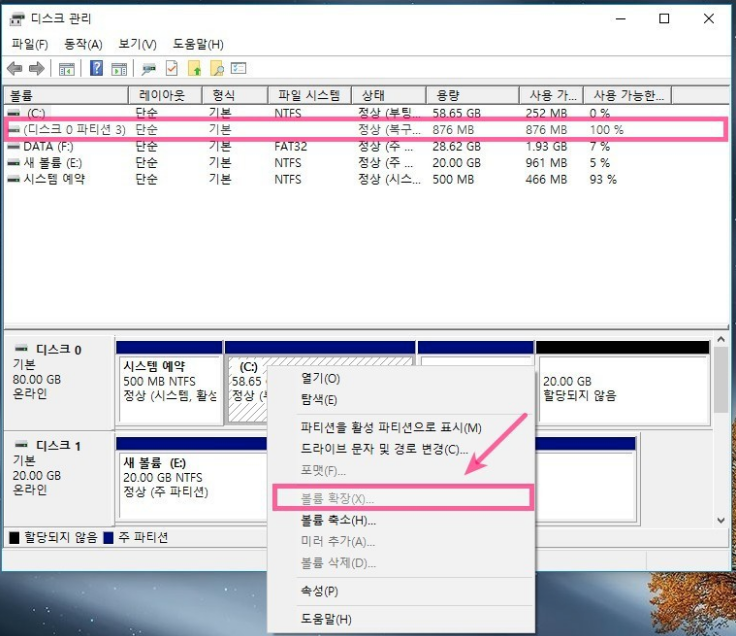Click the connect drive toolbar icon

point(149,69)
